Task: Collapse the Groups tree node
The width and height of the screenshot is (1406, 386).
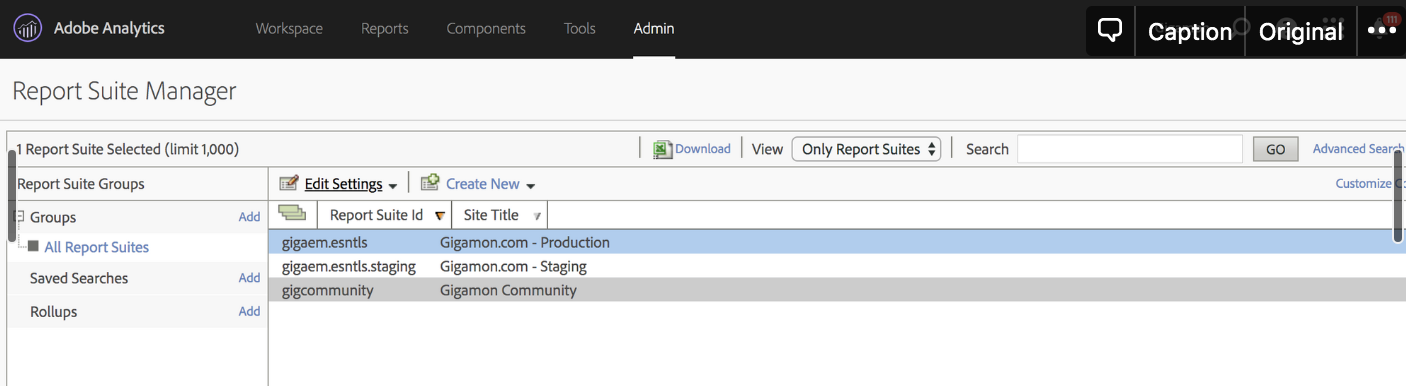Action: click(19, 217)
